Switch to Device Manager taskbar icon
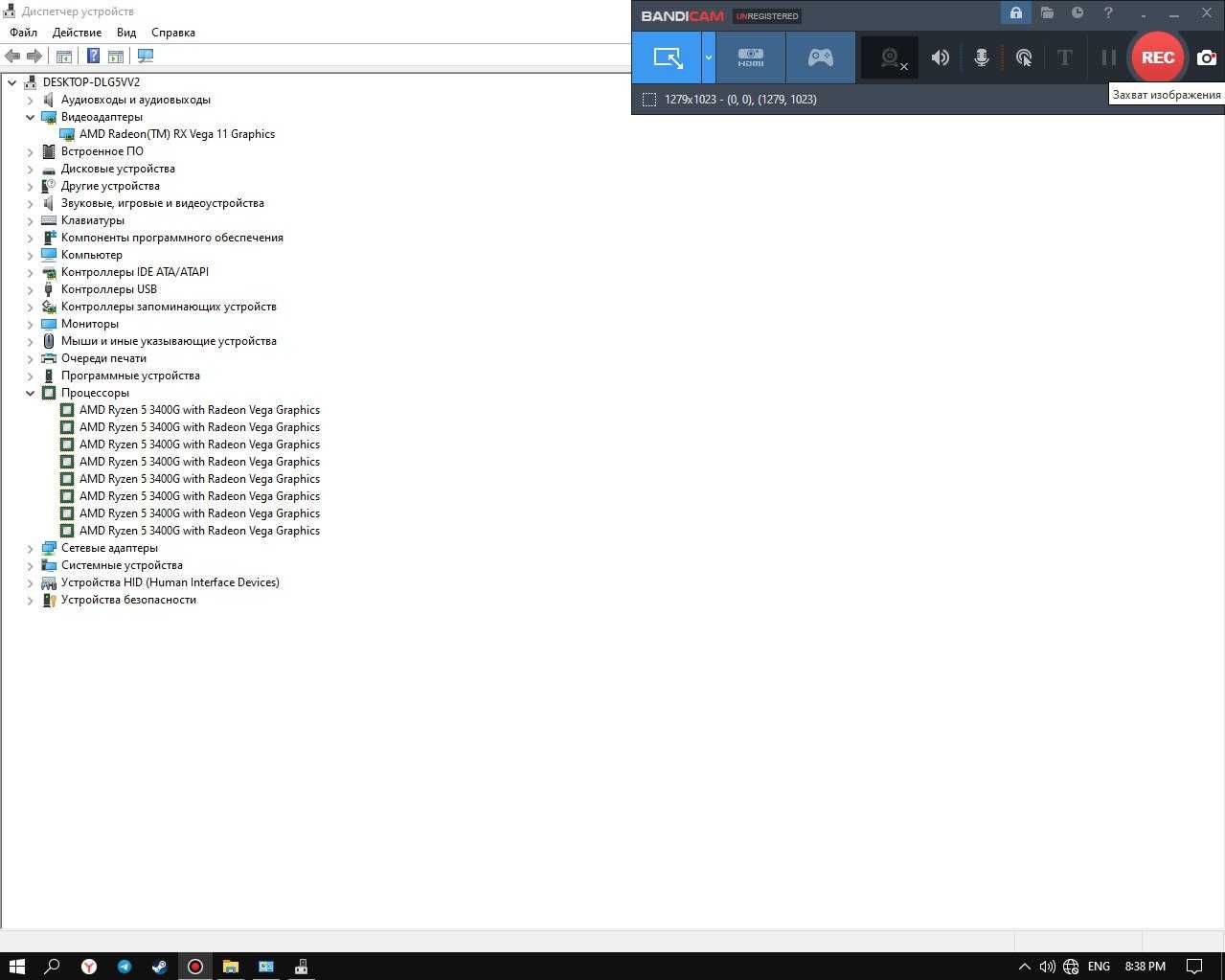This screenshot has width=1225, height=980. pos(301,967)
